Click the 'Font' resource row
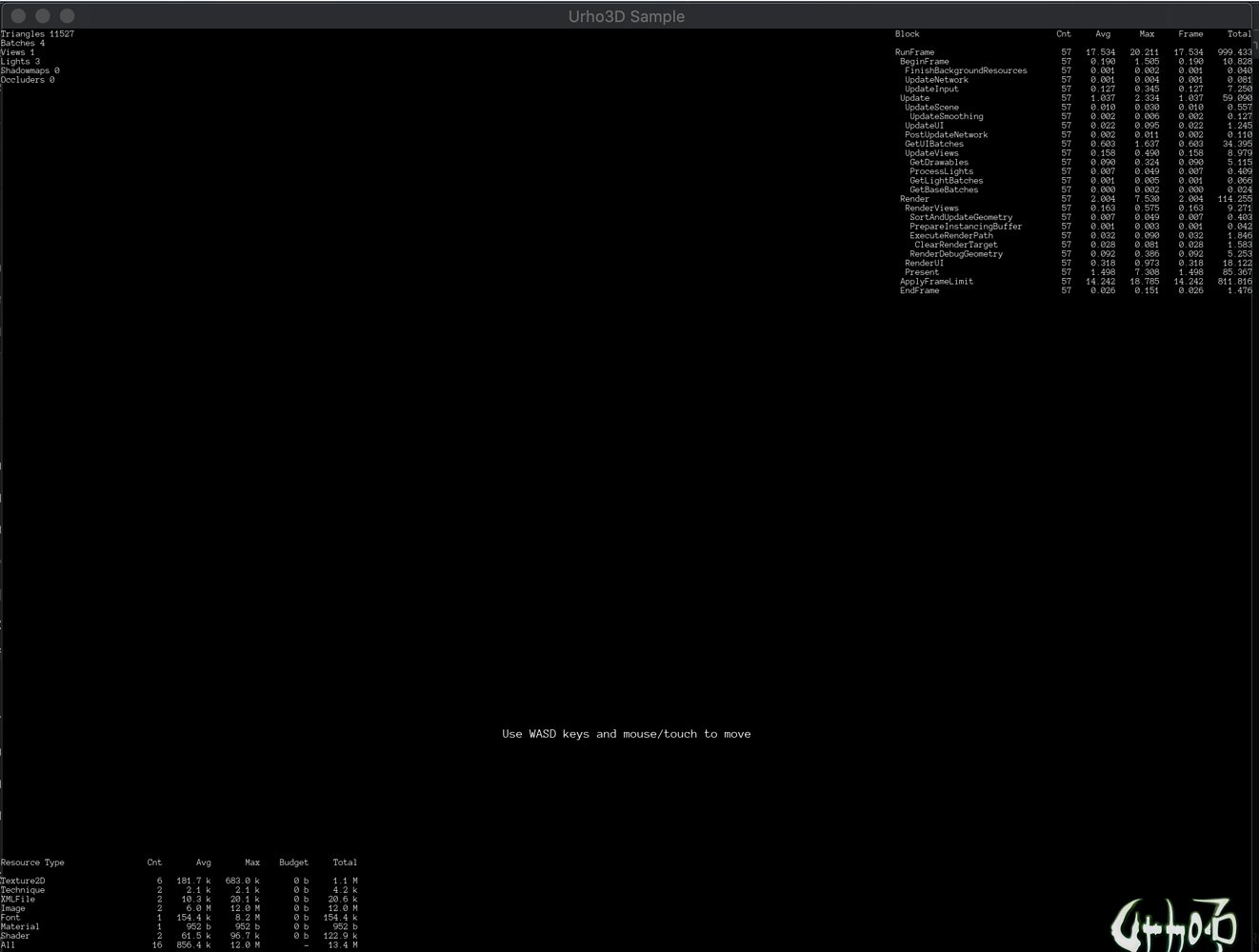 click(x=179, y=918)
